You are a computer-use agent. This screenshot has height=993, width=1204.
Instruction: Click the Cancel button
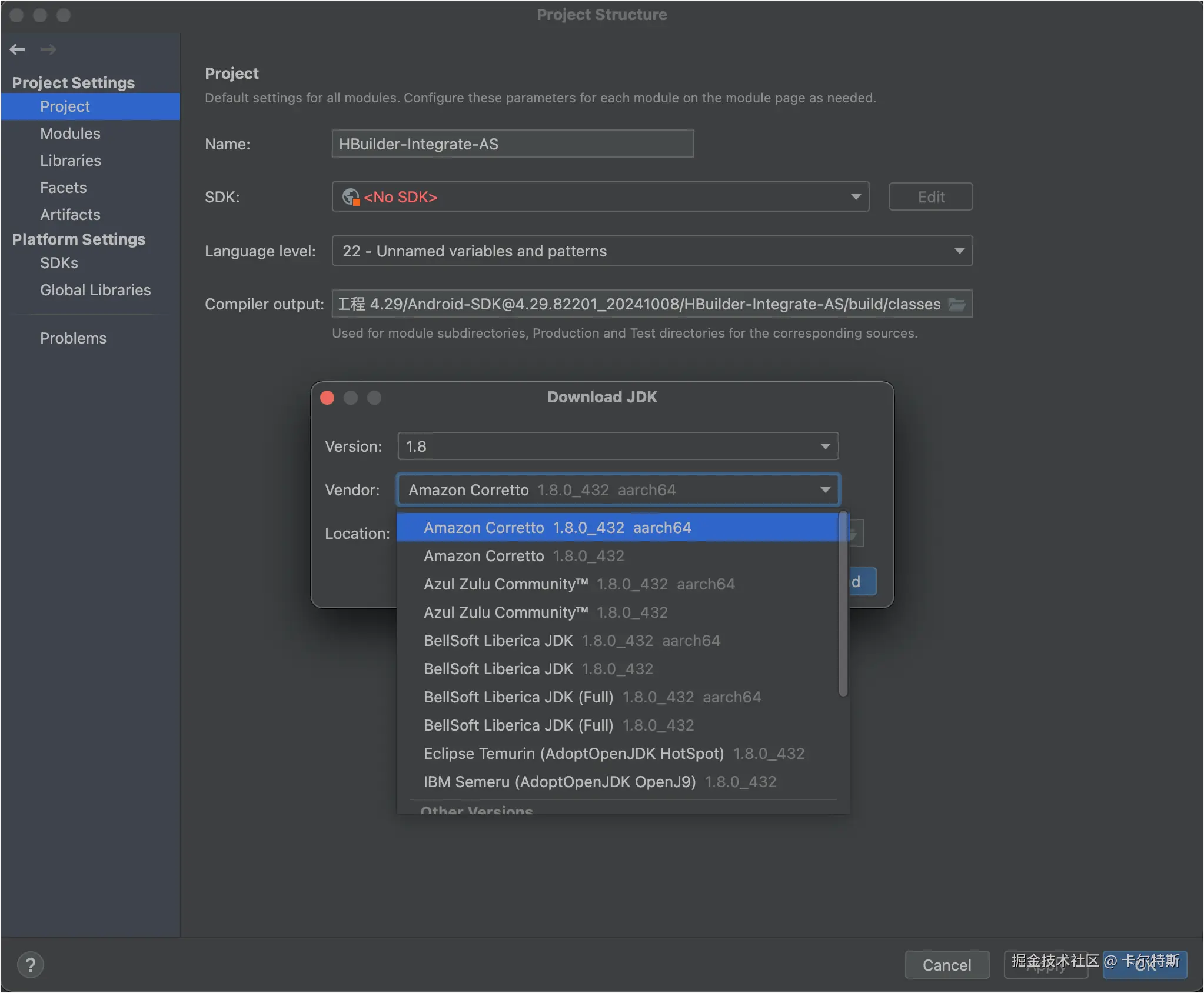tap(946, 965)
